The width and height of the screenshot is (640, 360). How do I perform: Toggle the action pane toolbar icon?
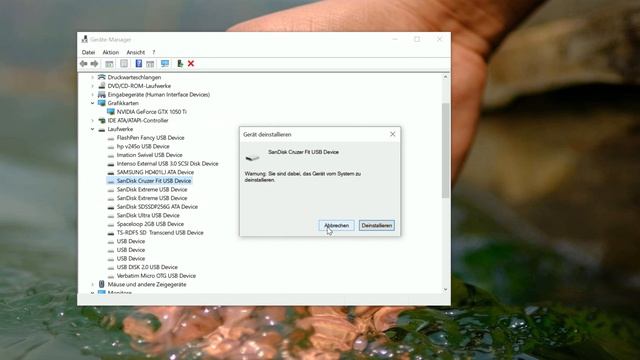pyautogui.click(x=150, y=64)
